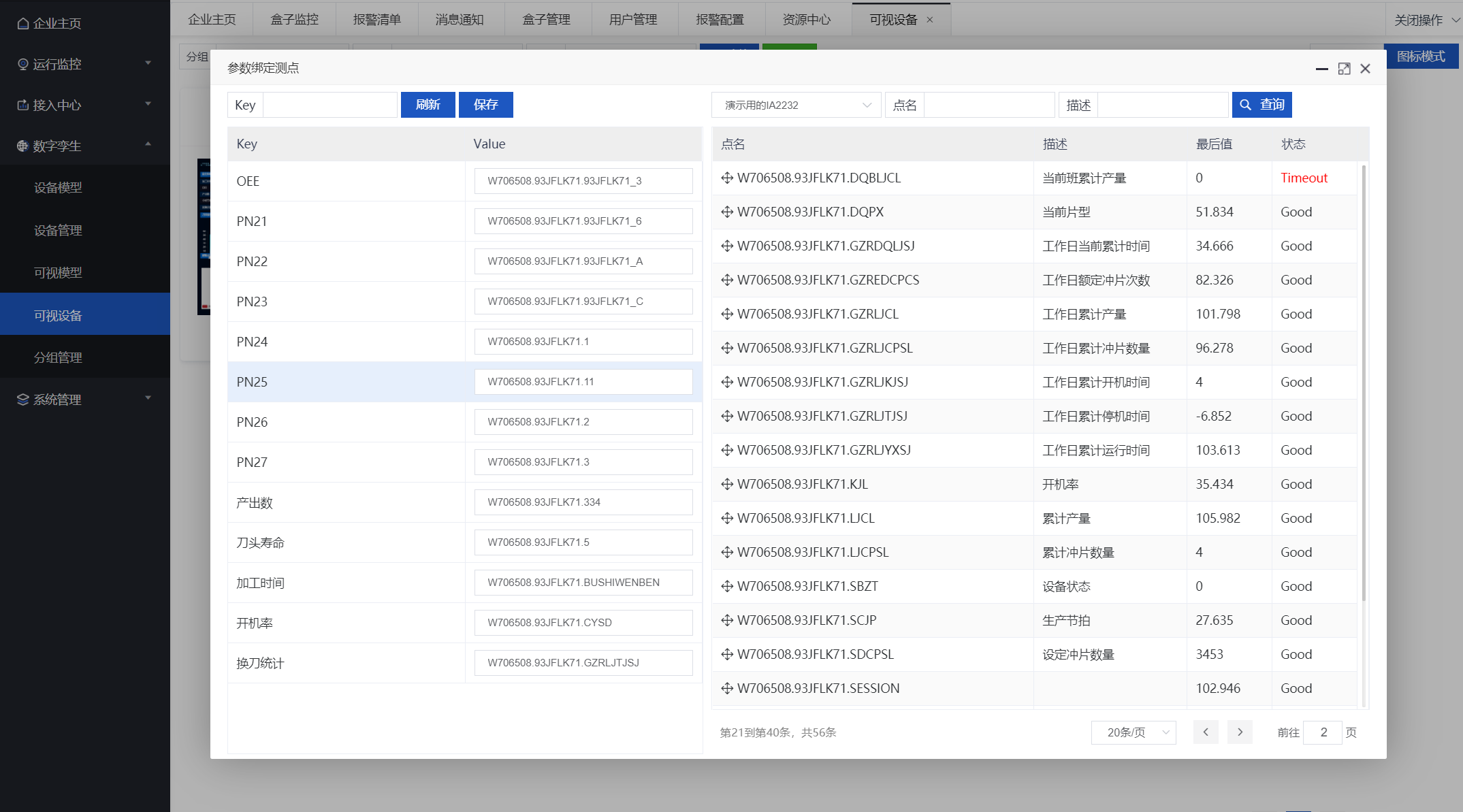
Task: Click the drag icon for W706508.93JFLK71.SDCPSL
Action: tap(727, 654)
